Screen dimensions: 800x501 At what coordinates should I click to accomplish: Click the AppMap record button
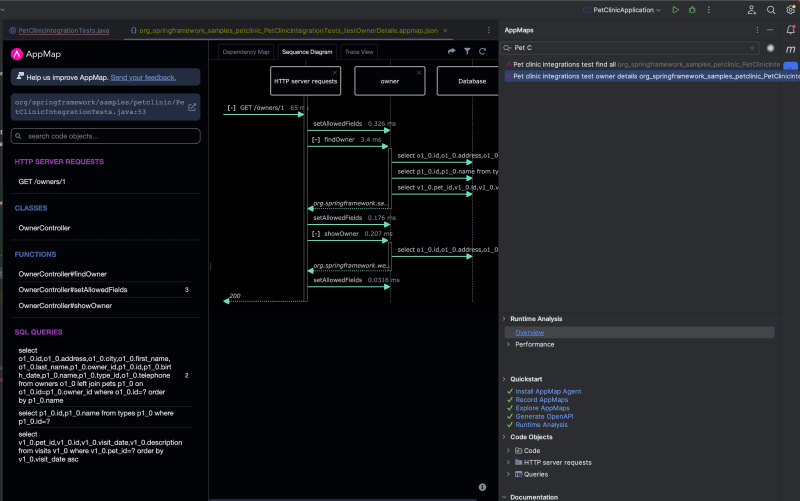tap(770, 48)
